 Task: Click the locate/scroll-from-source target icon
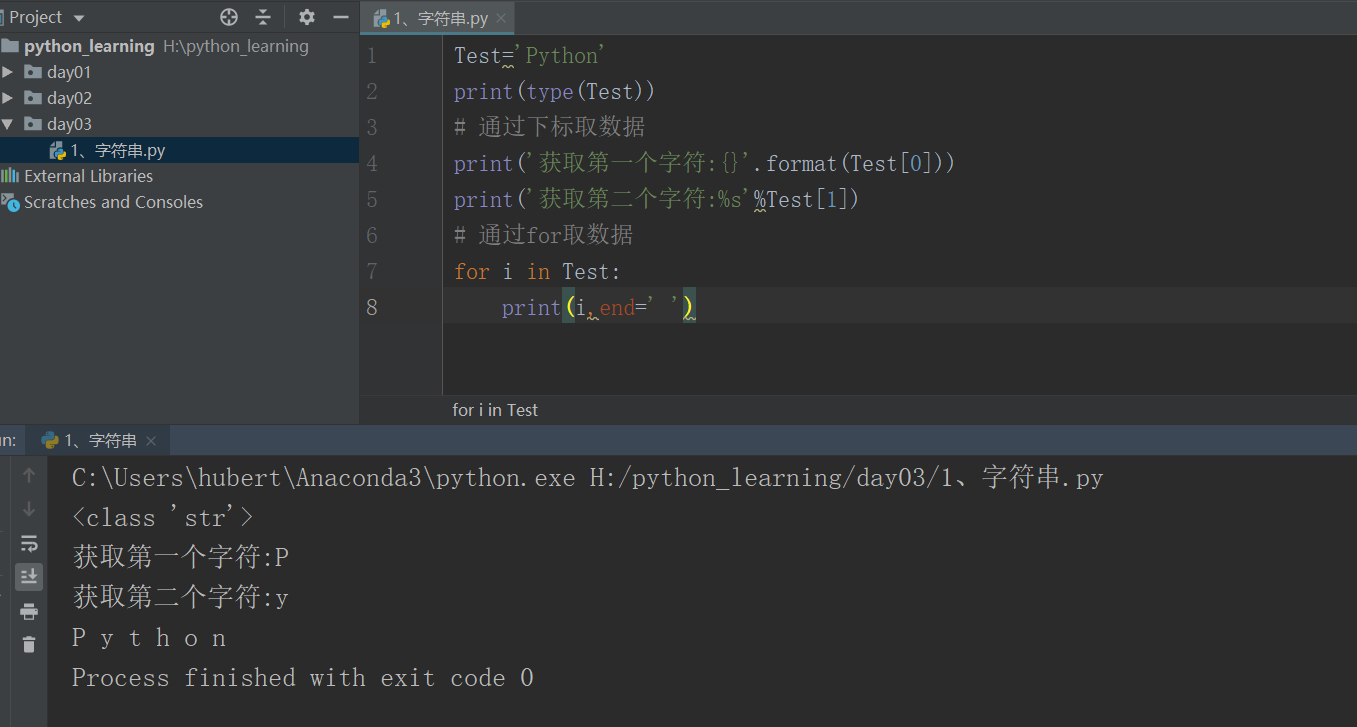(229, 17)
